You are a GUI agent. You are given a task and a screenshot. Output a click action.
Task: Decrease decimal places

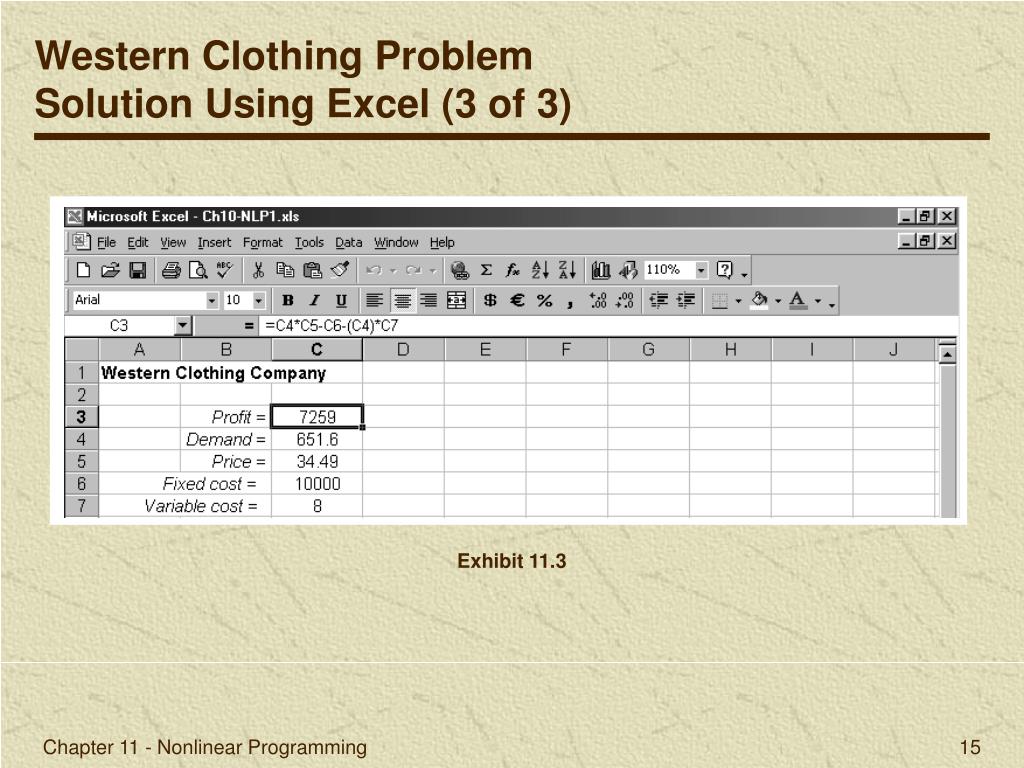point(625,300)
